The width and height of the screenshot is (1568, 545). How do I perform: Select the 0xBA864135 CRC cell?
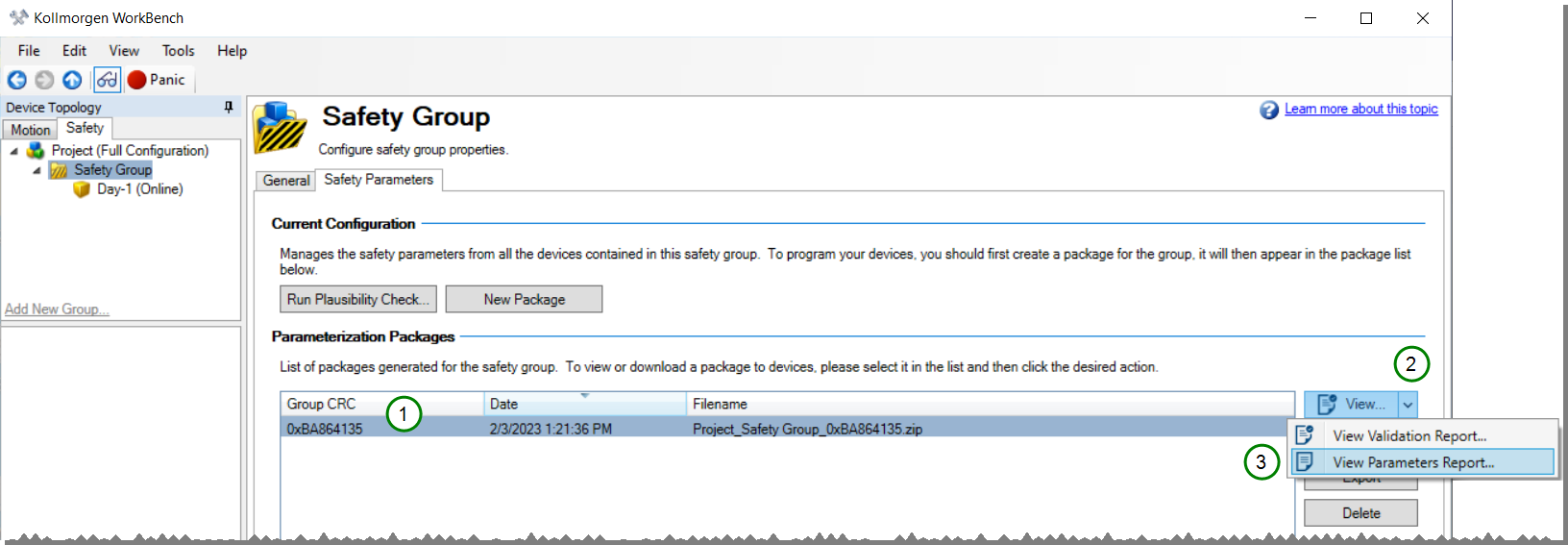(325, 430)
